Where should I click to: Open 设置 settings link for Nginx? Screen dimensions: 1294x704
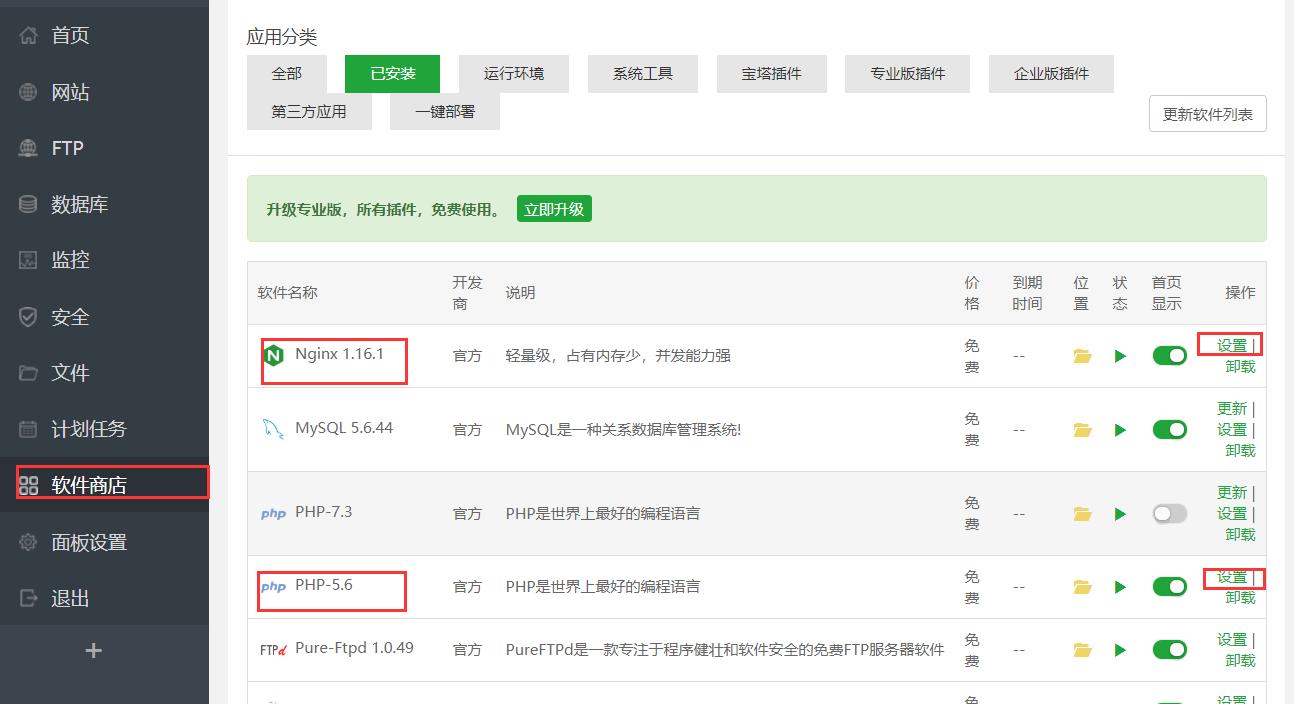tap(1231, 344)
